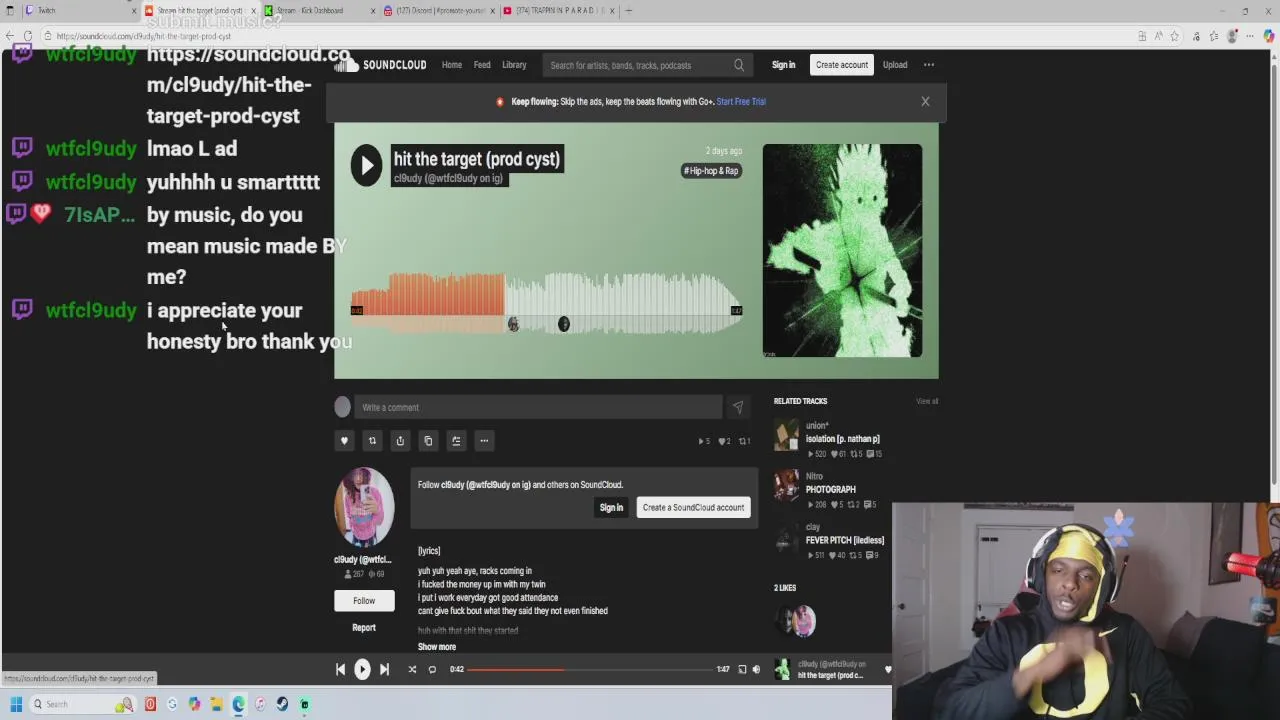The image size is (1280, 720).
Task: Play the track from the bottom player bar
Action: [362, 669]
